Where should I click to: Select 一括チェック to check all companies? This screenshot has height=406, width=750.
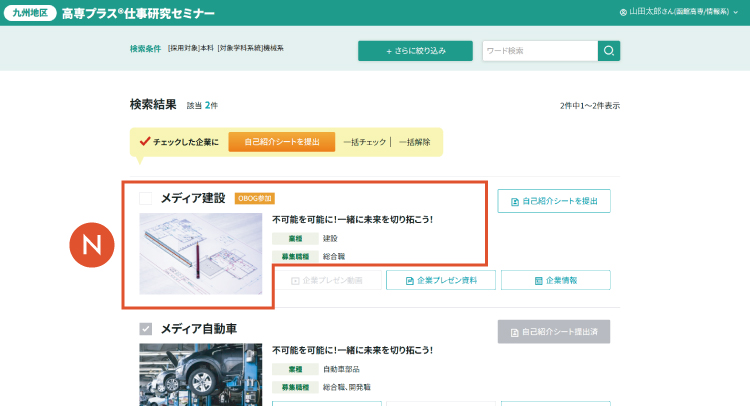pyautogui.click(x=365, y=142)
